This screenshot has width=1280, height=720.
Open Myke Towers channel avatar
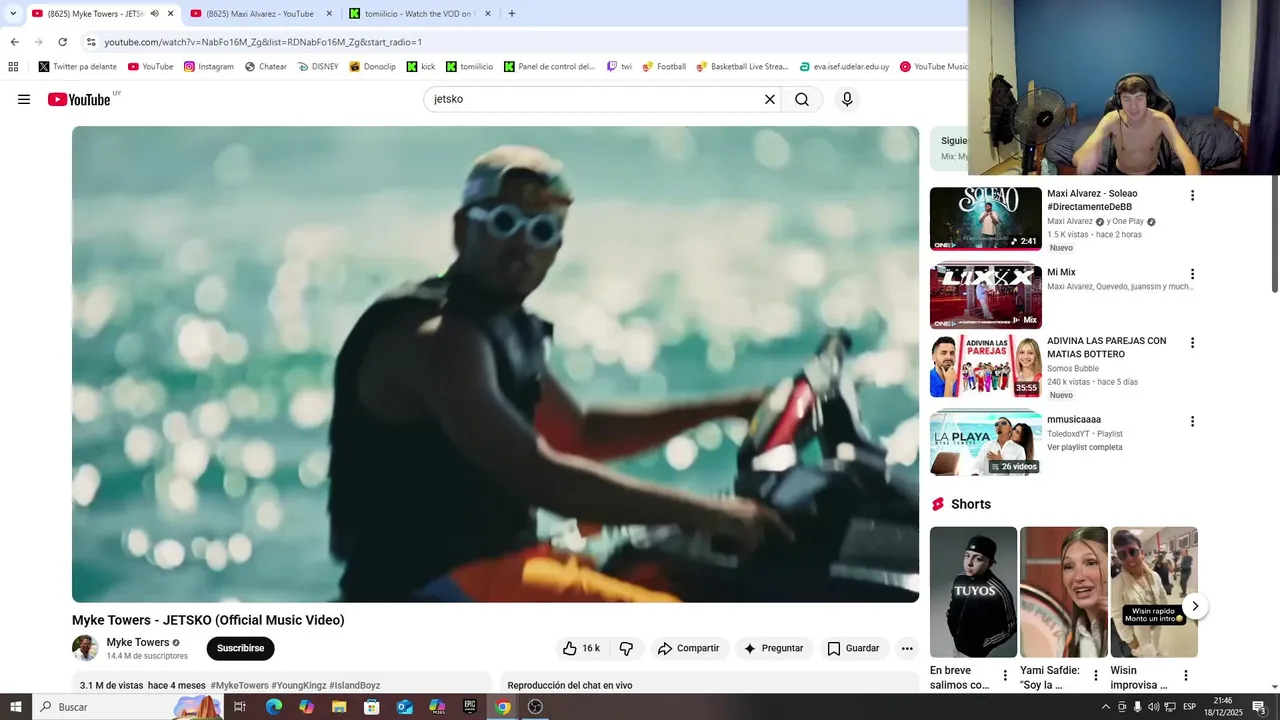(x=85, y=648)
